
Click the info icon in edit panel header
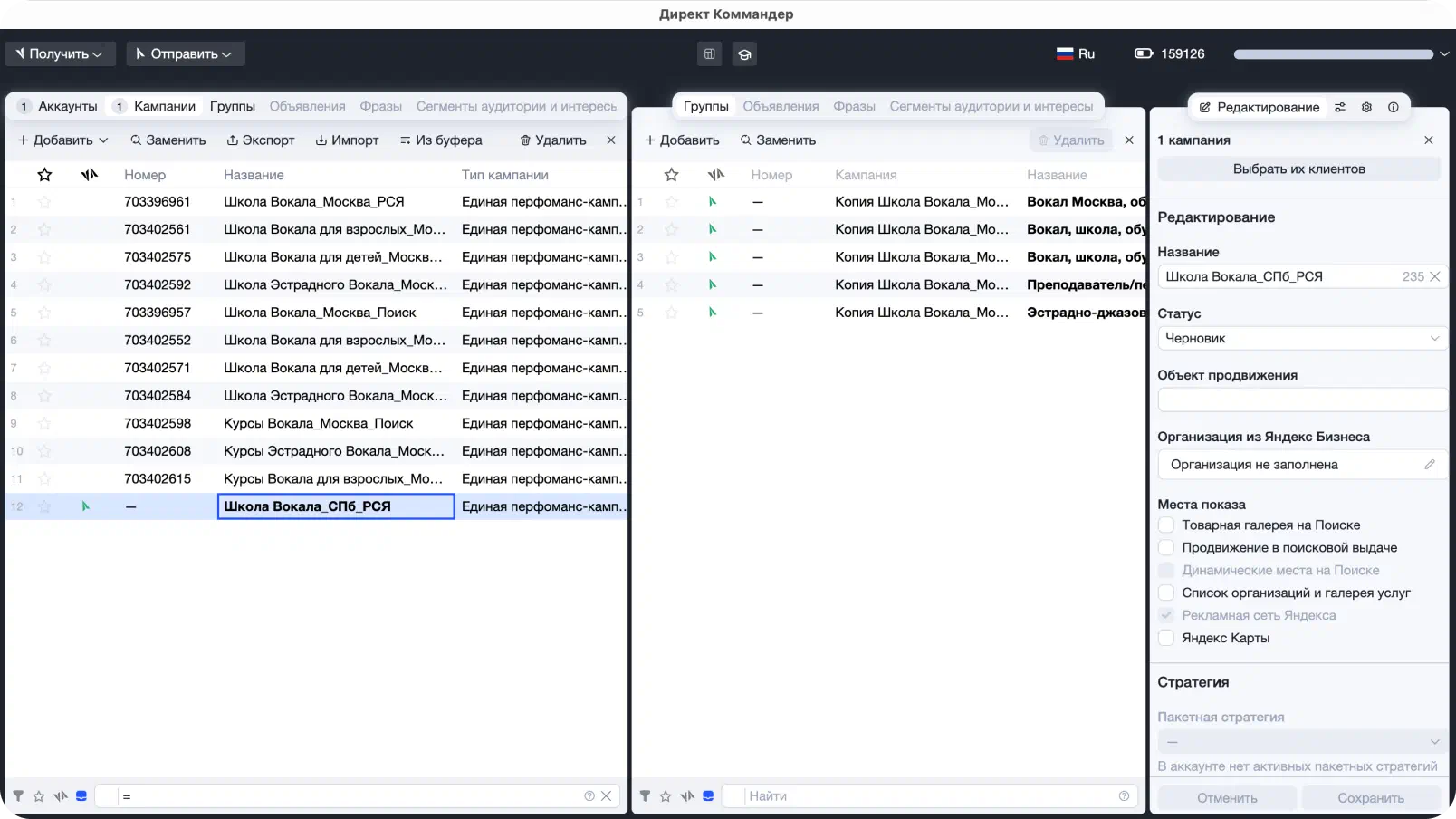(x=1394, y=107)
